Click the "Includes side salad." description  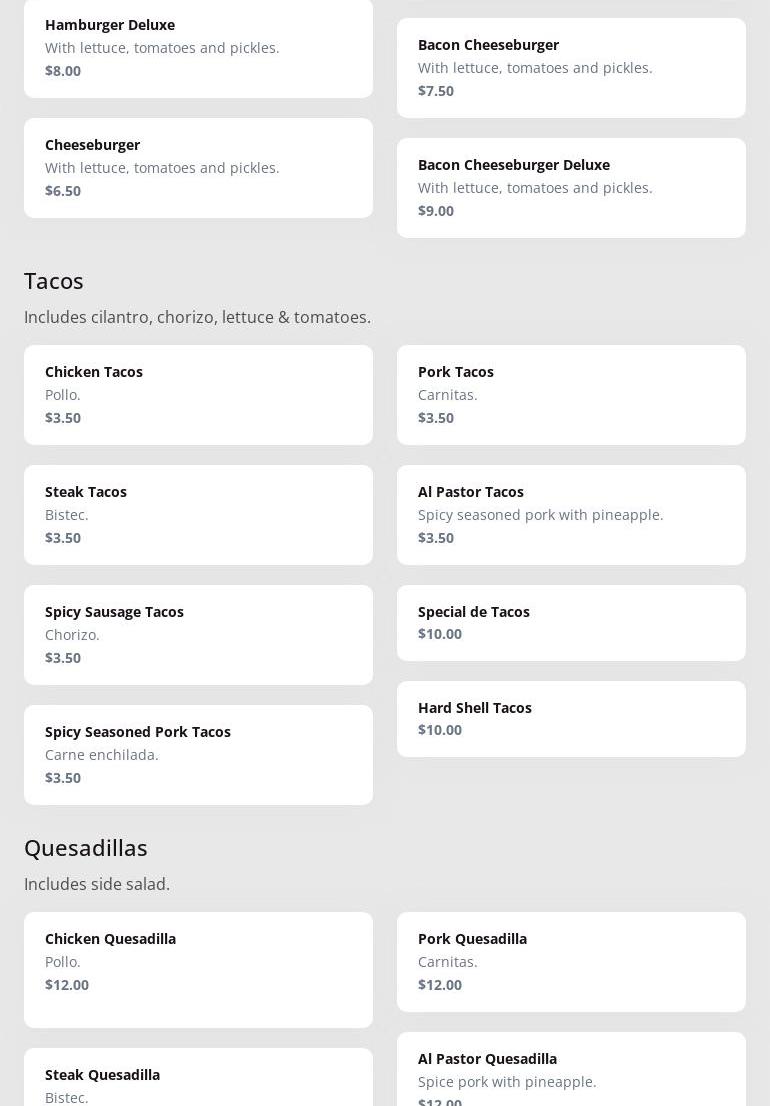tap(97, 884)
